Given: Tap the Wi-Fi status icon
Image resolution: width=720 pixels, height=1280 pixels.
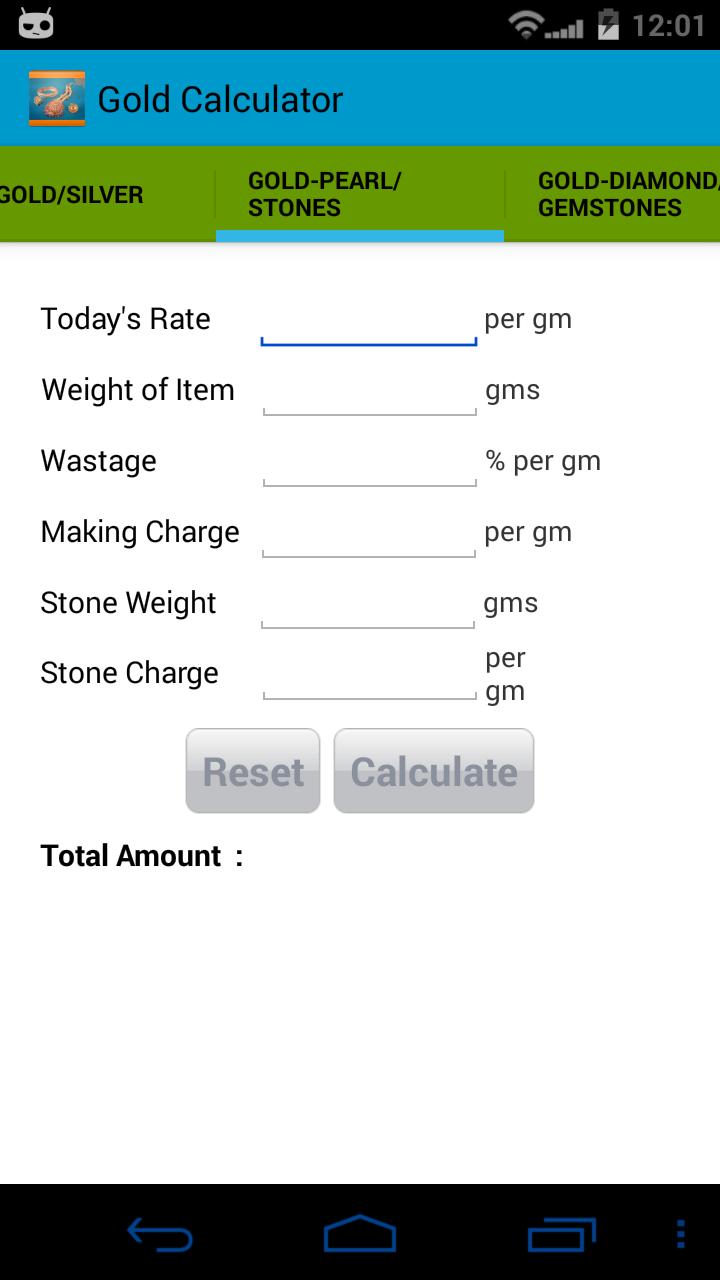Looking at the screenshot, I should pos(526,25).
